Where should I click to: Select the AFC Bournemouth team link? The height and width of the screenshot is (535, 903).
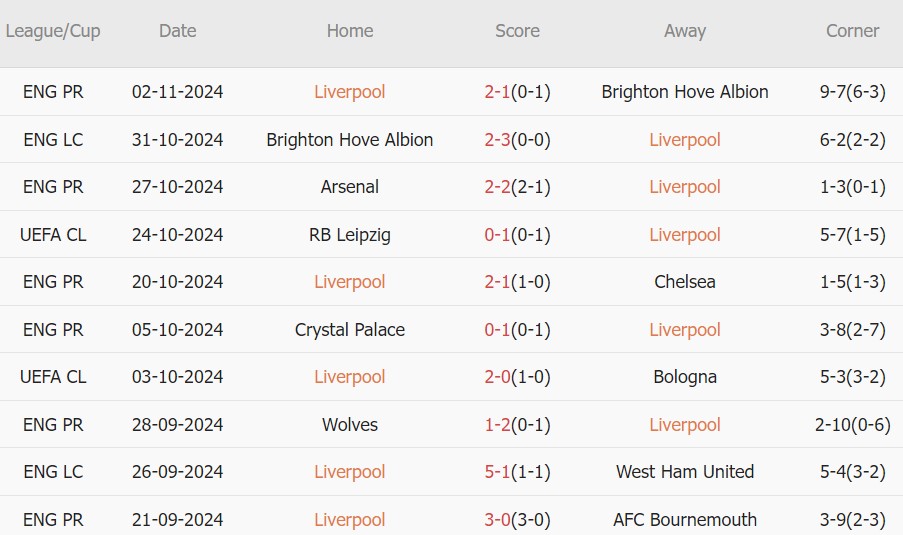[x=685, y=520]
